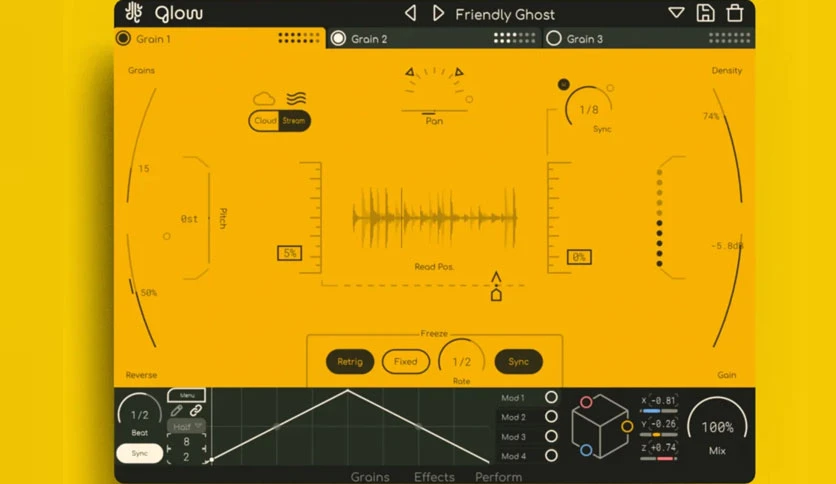This screenshot has width=836, height=484.
Task: Click the vertical dot level meter
Action: tap(660, 218)
